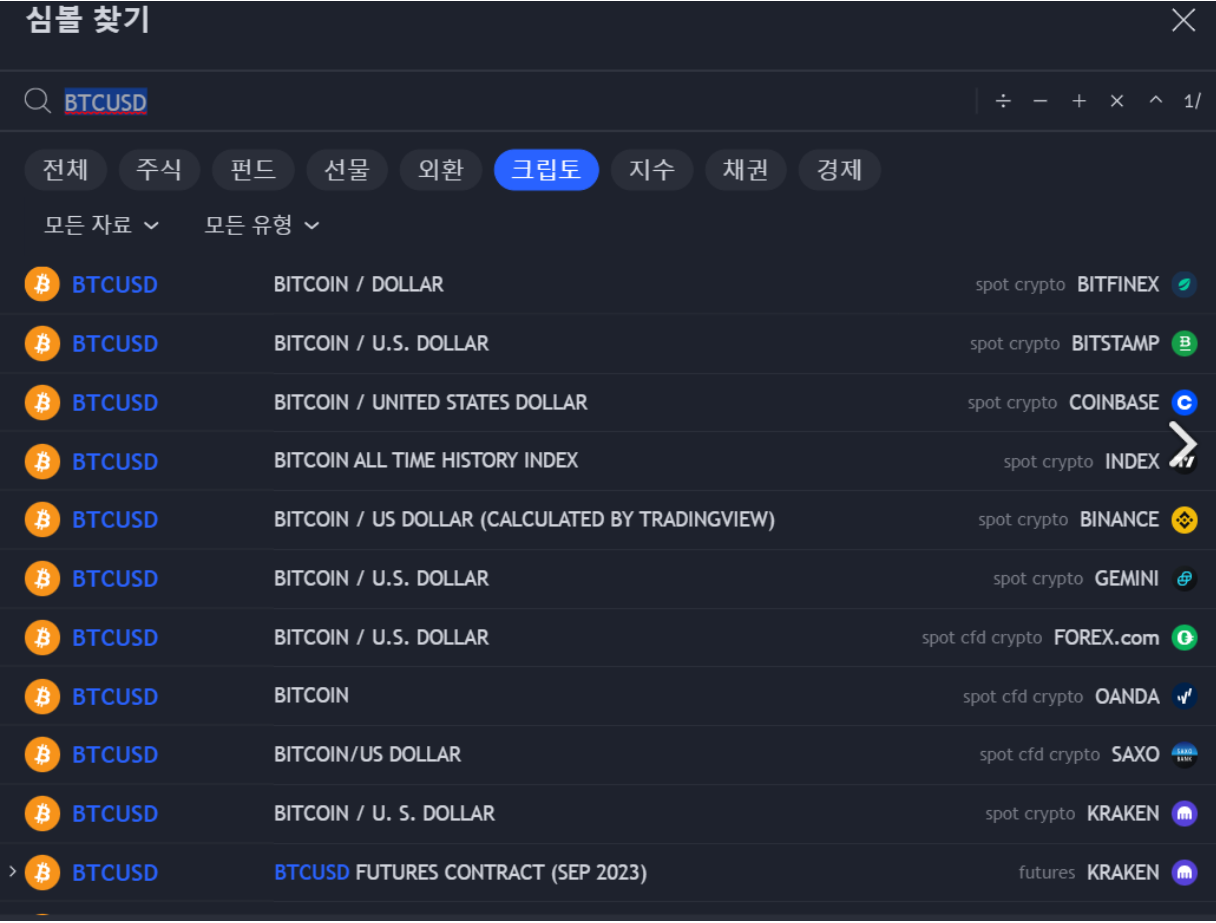Image resolution: width=1216 pixels, height=923 pixels.
Task: Insert the plus operator symbol
Action: click(x=1078, y=101)
